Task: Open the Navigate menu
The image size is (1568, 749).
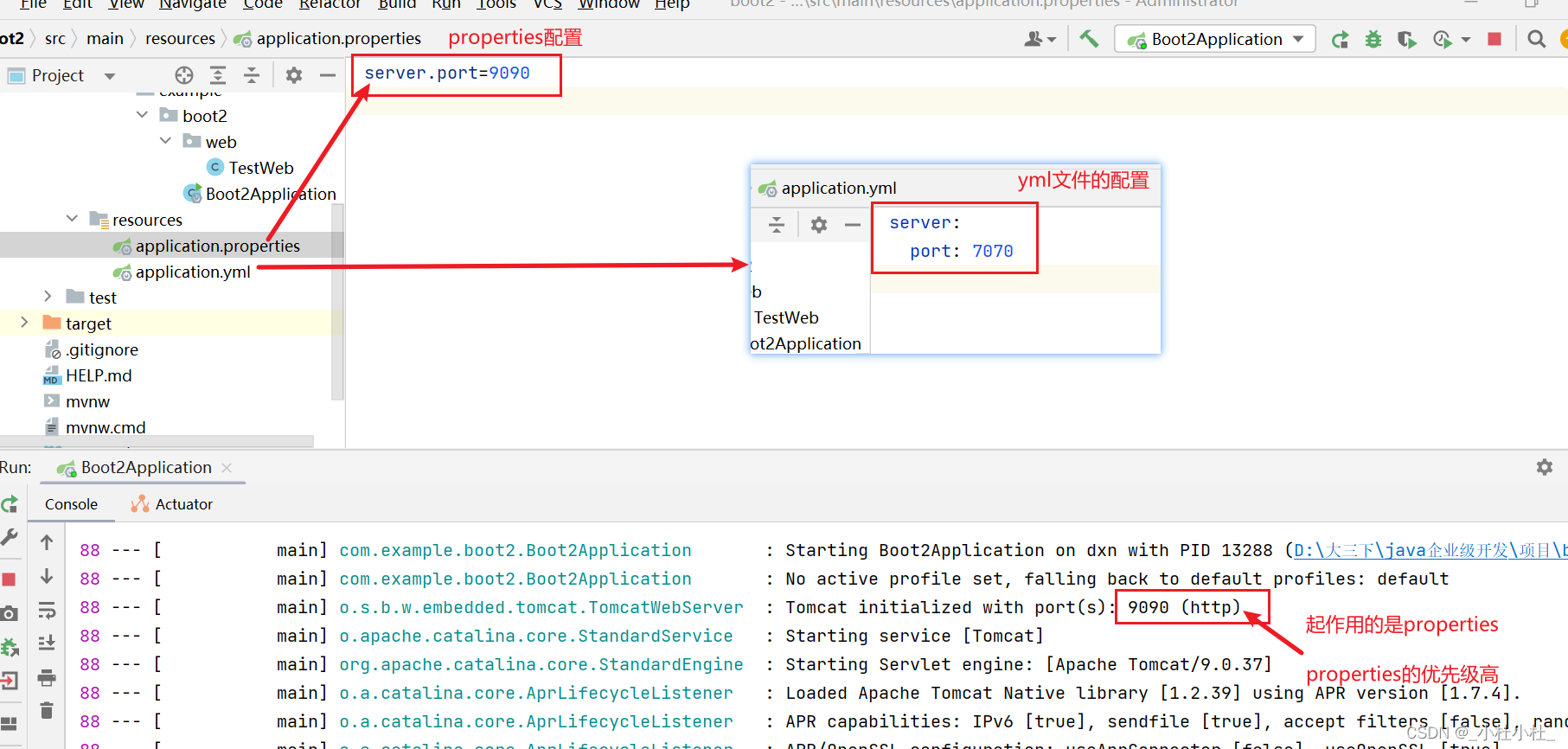Action: tap(192, 4)
